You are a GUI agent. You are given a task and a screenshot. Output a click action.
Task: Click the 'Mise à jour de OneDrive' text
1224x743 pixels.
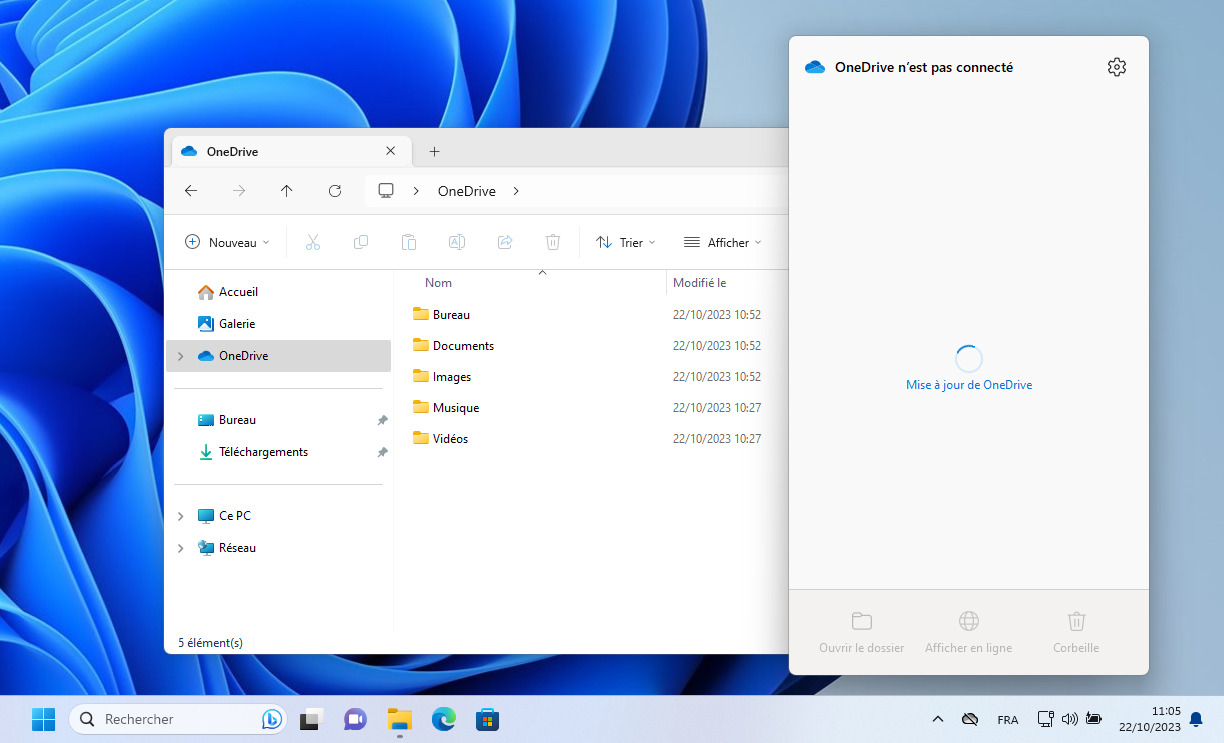[x=969, y=385]
